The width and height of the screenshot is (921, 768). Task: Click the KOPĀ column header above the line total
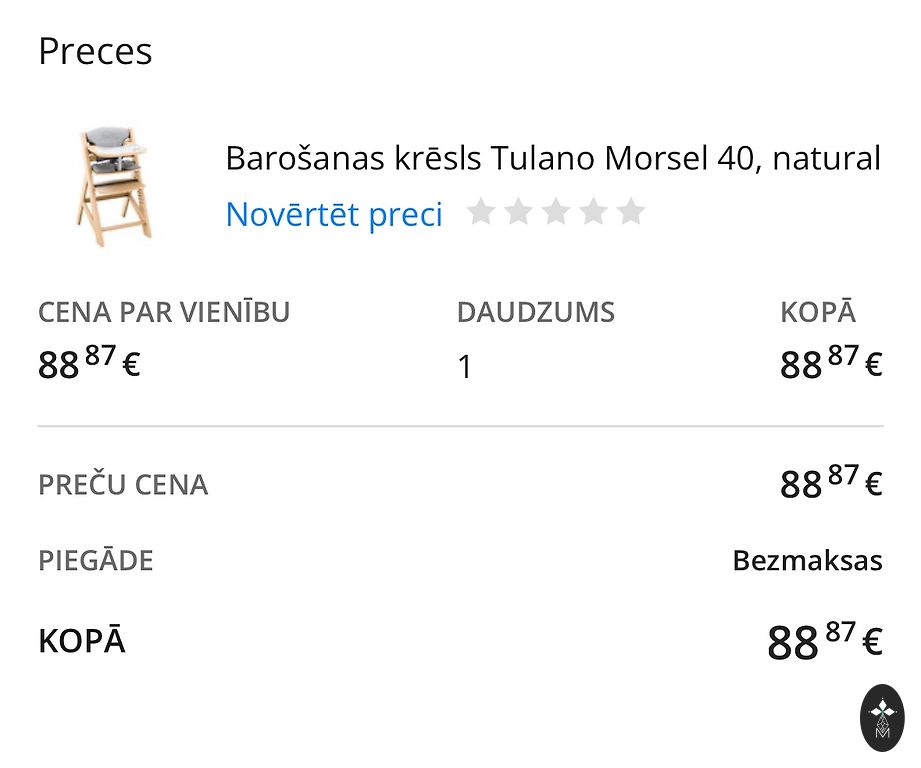click(818, 312)
